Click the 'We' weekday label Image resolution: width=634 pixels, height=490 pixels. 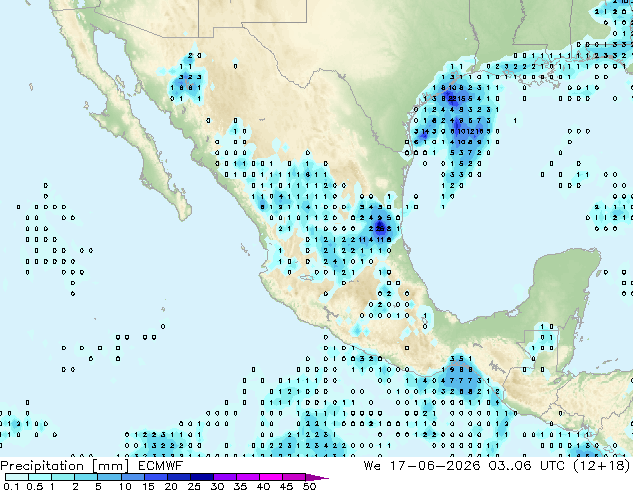click(x=372, y=465)
